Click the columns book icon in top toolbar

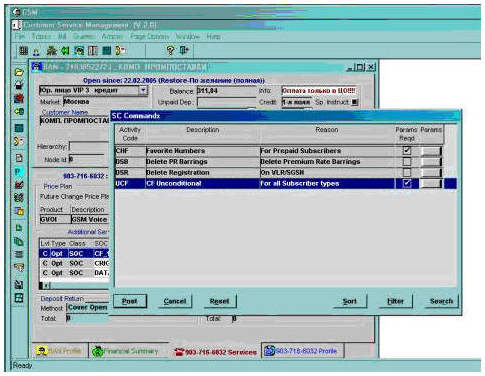point(93,51)
